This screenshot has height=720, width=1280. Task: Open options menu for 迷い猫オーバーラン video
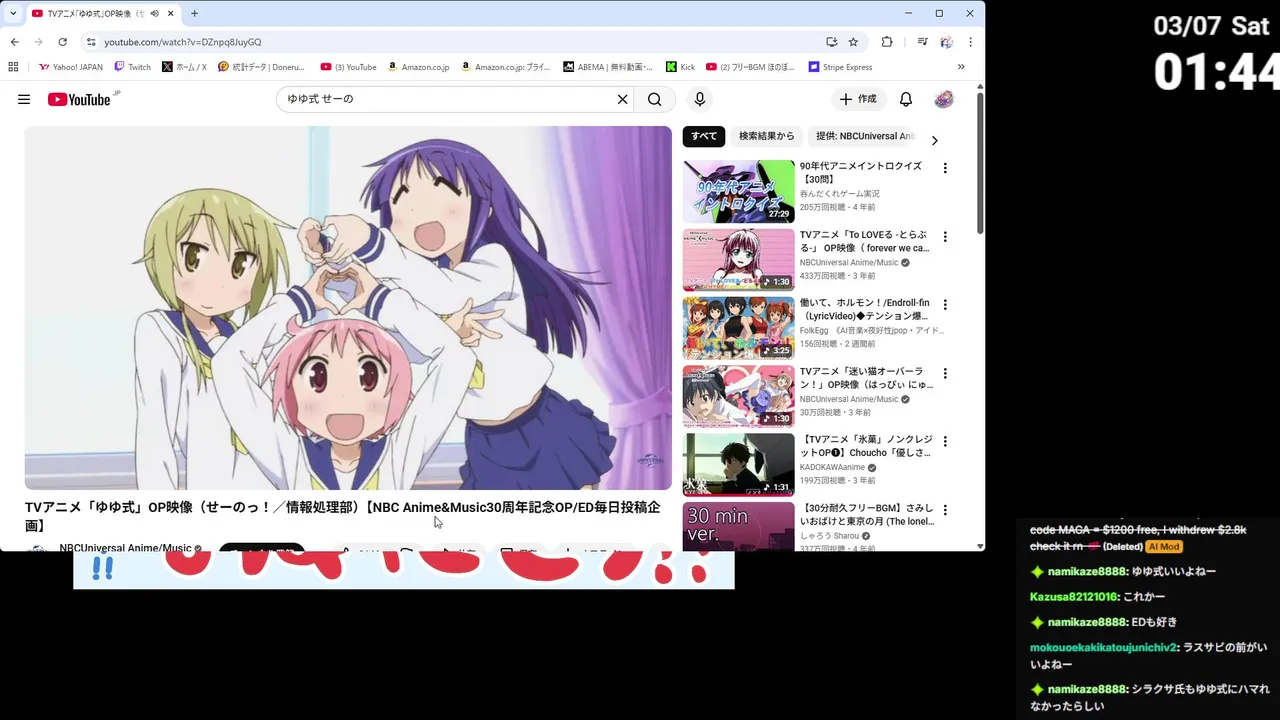[945, 373]
